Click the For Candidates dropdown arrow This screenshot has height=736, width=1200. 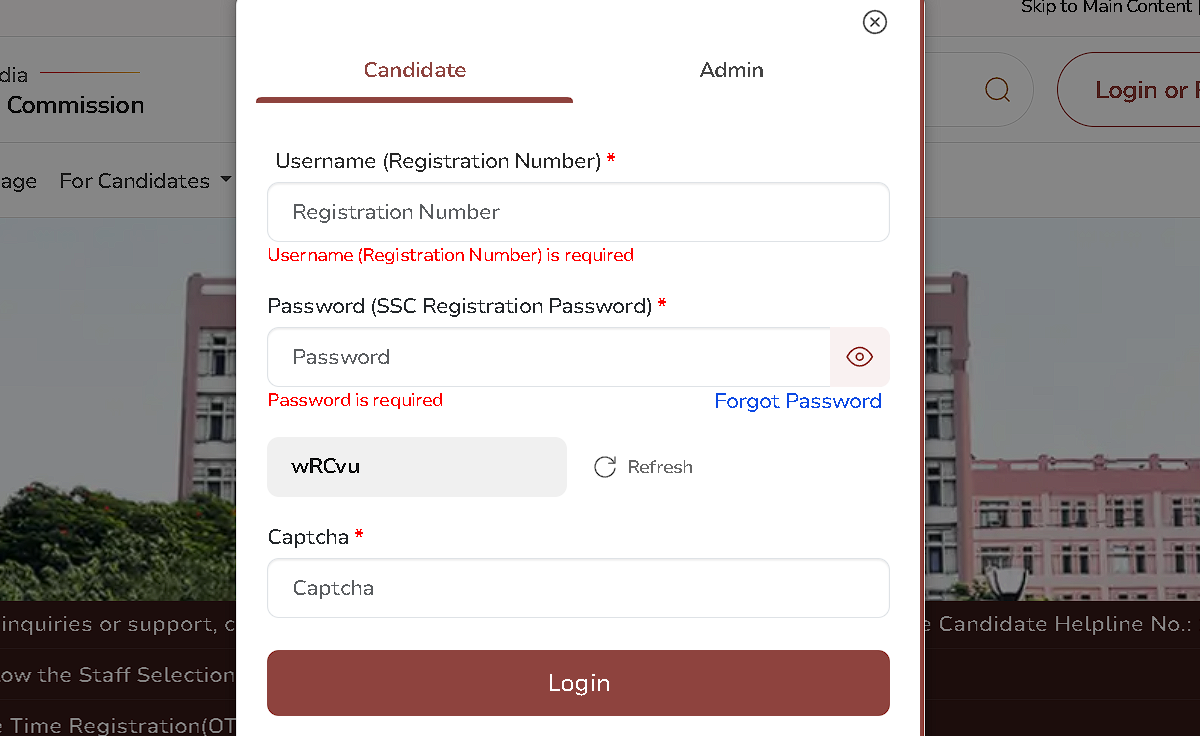pyautogui.click(x=226, y=180)
